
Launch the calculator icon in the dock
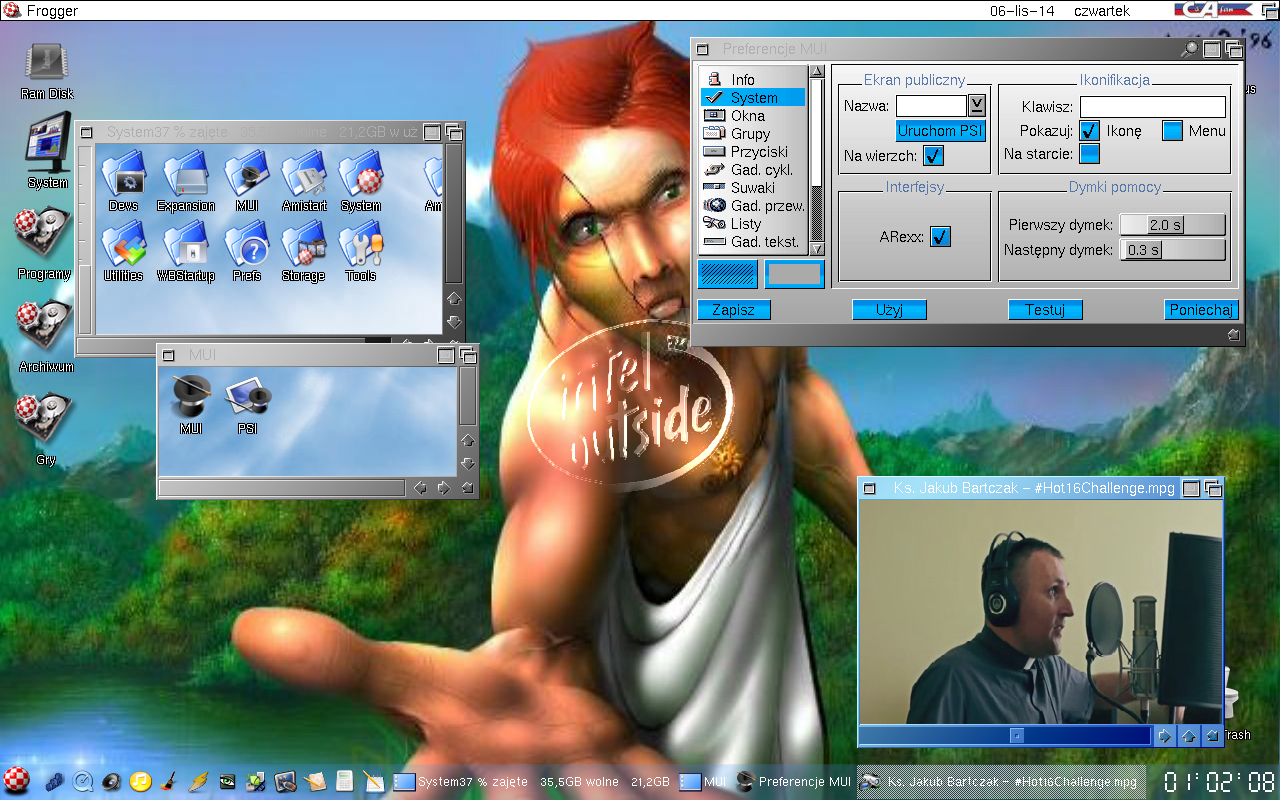point(344,781)
